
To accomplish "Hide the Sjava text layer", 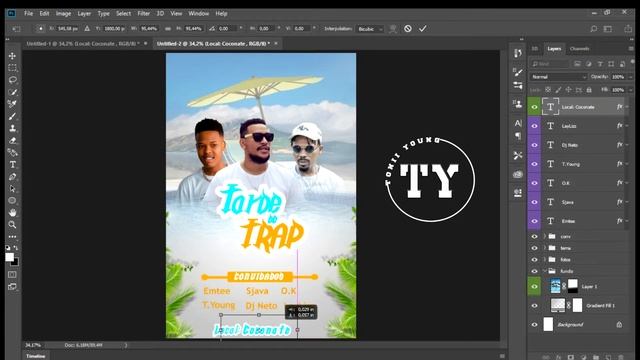I will click(534, 202).
